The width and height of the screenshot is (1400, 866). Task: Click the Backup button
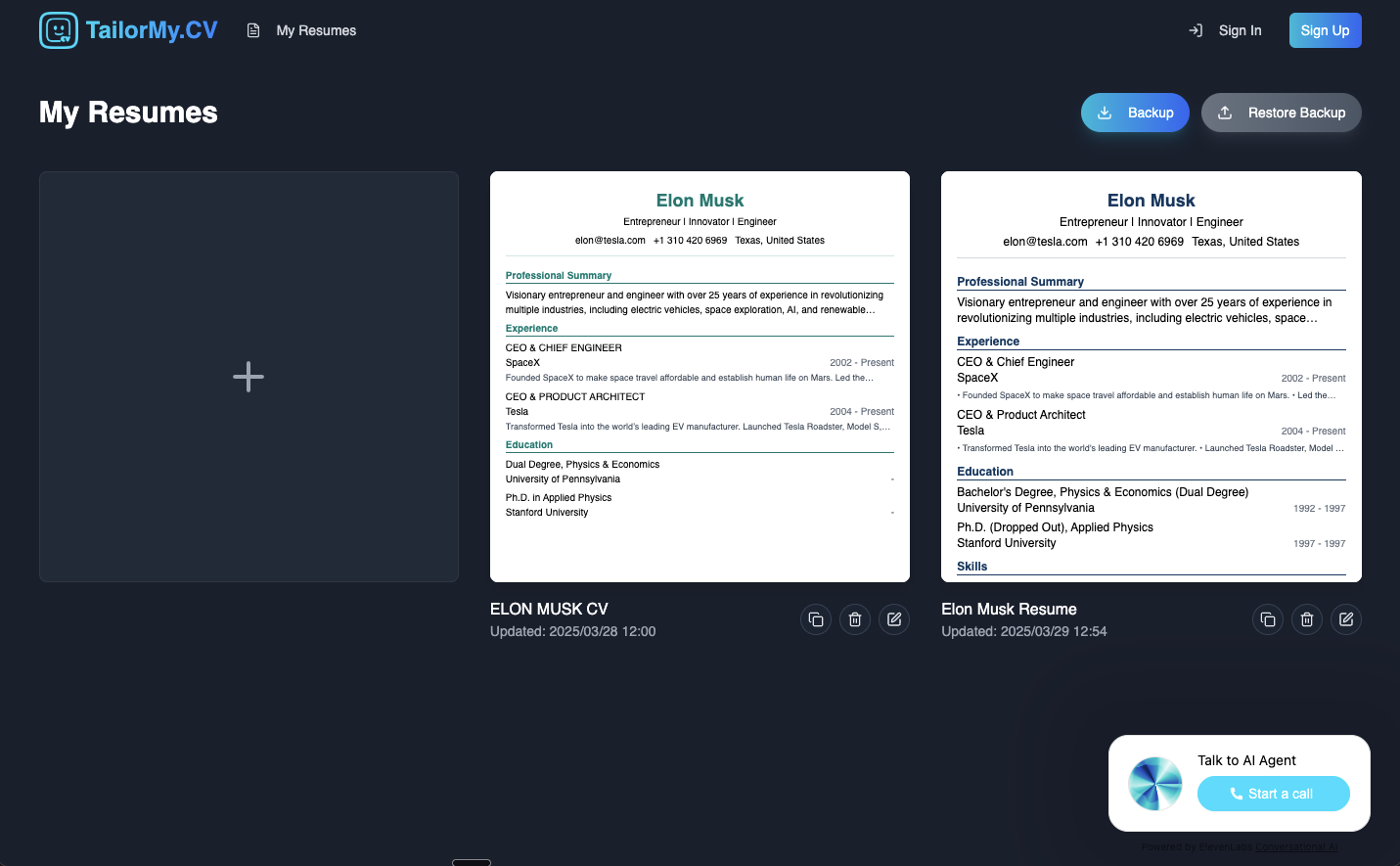pos(1135,113)
